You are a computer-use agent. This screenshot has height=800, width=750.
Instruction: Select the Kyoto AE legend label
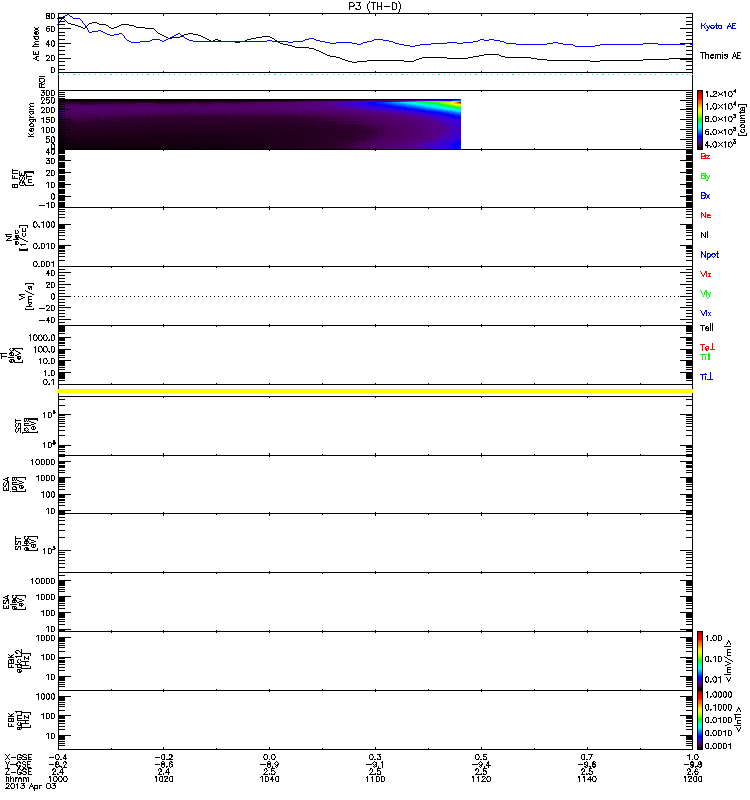click(718, 26)
